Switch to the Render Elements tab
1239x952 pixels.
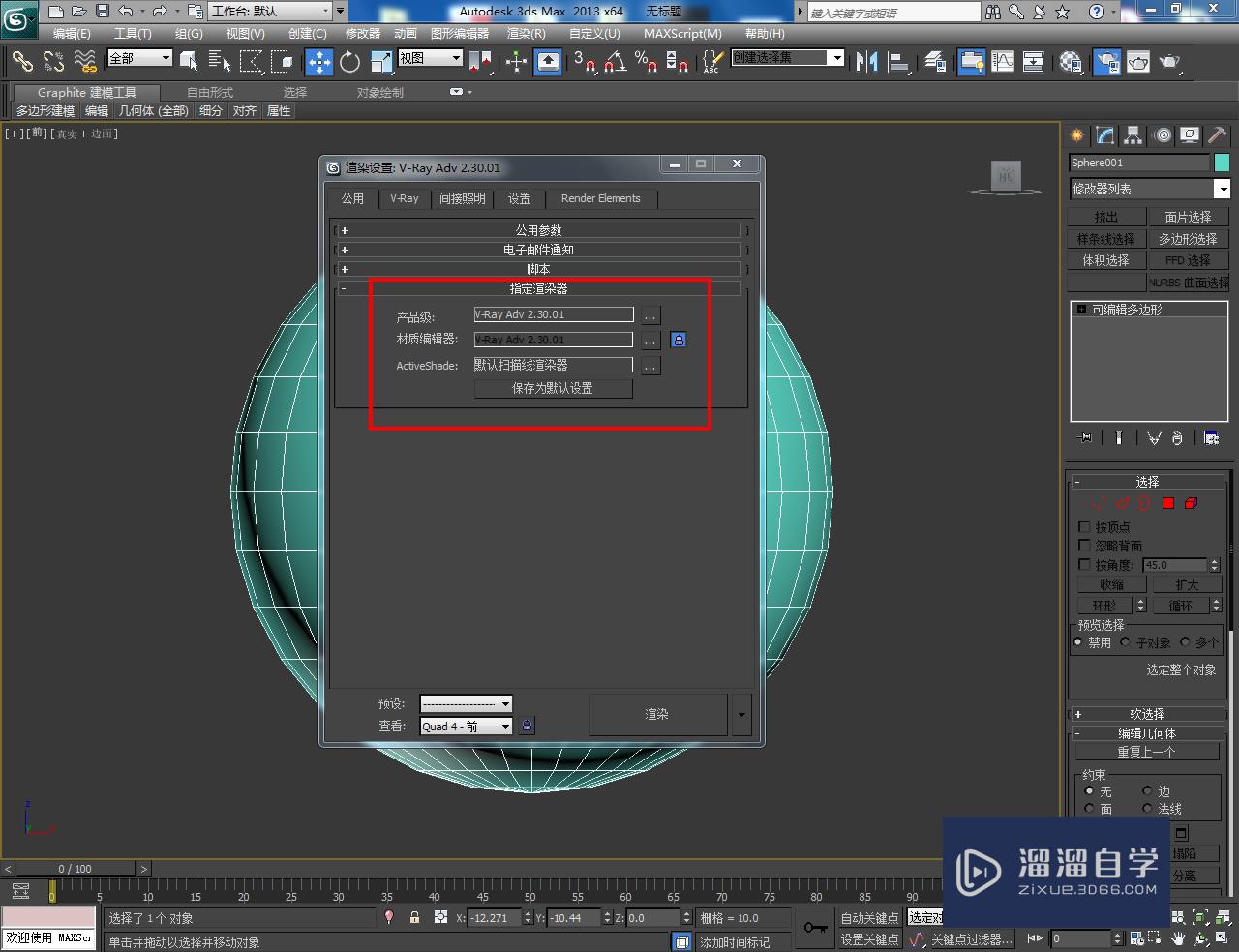[x=600, y=198]
